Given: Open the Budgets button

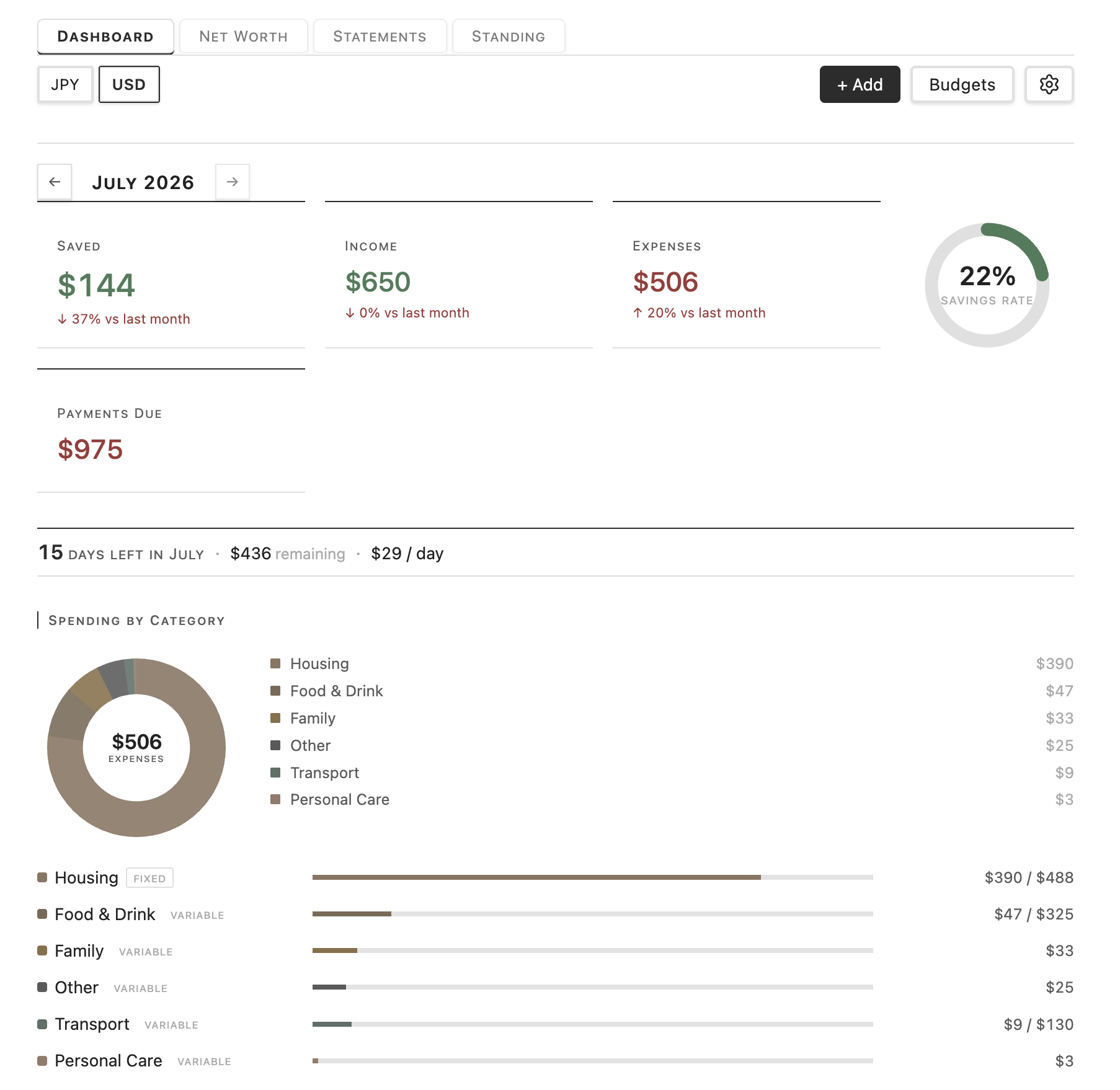Looking at the screenshot, I should pyautogui.click(x=962, y=84).
